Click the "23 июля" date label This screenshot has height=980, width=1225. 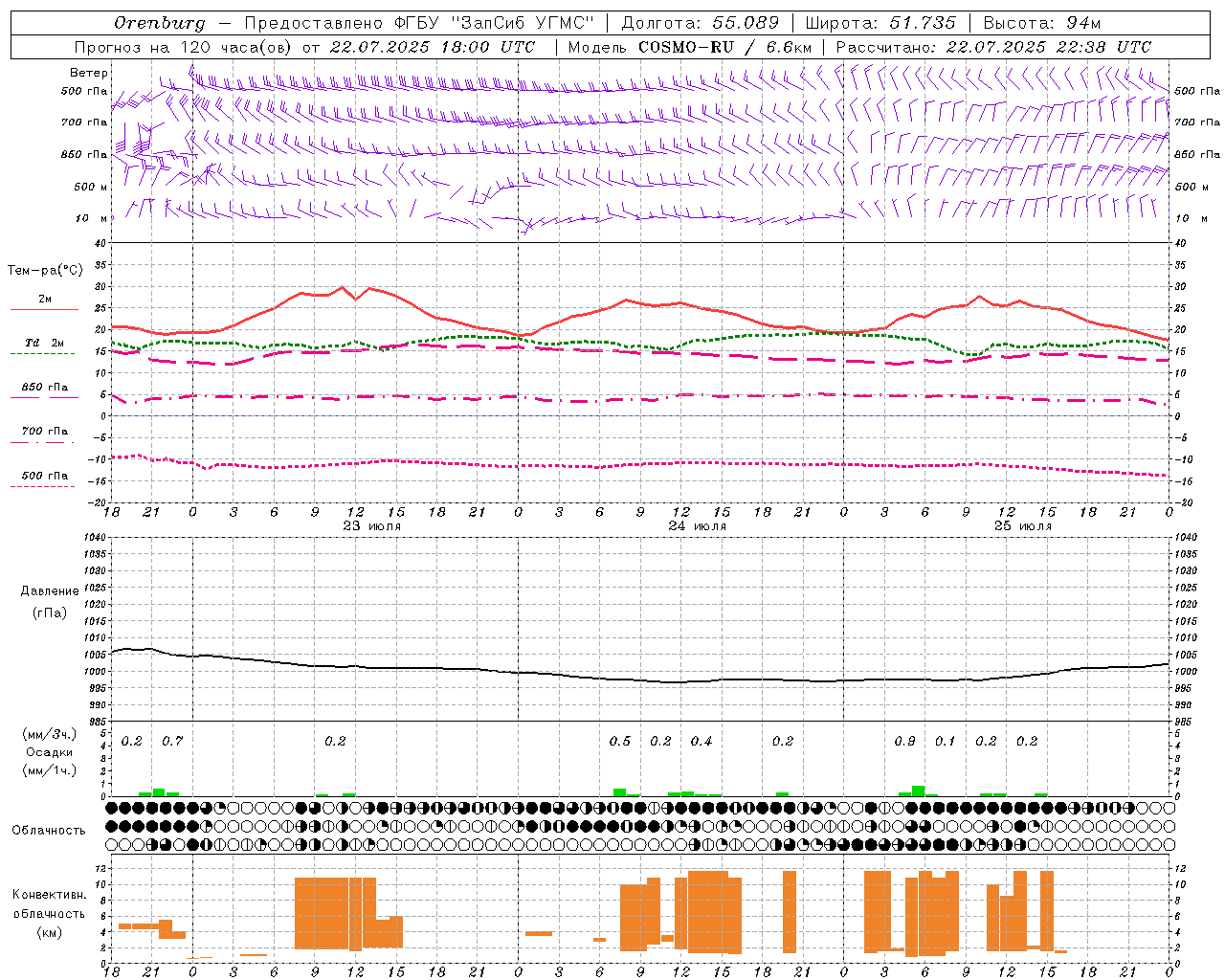pos(371,526)
